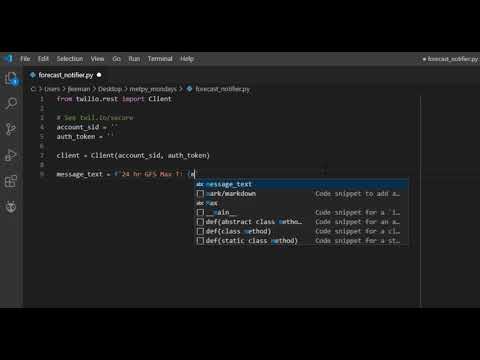Open the Selection menu
The width and height of the screenshot is (480, 360).
(x=70, y=59)
